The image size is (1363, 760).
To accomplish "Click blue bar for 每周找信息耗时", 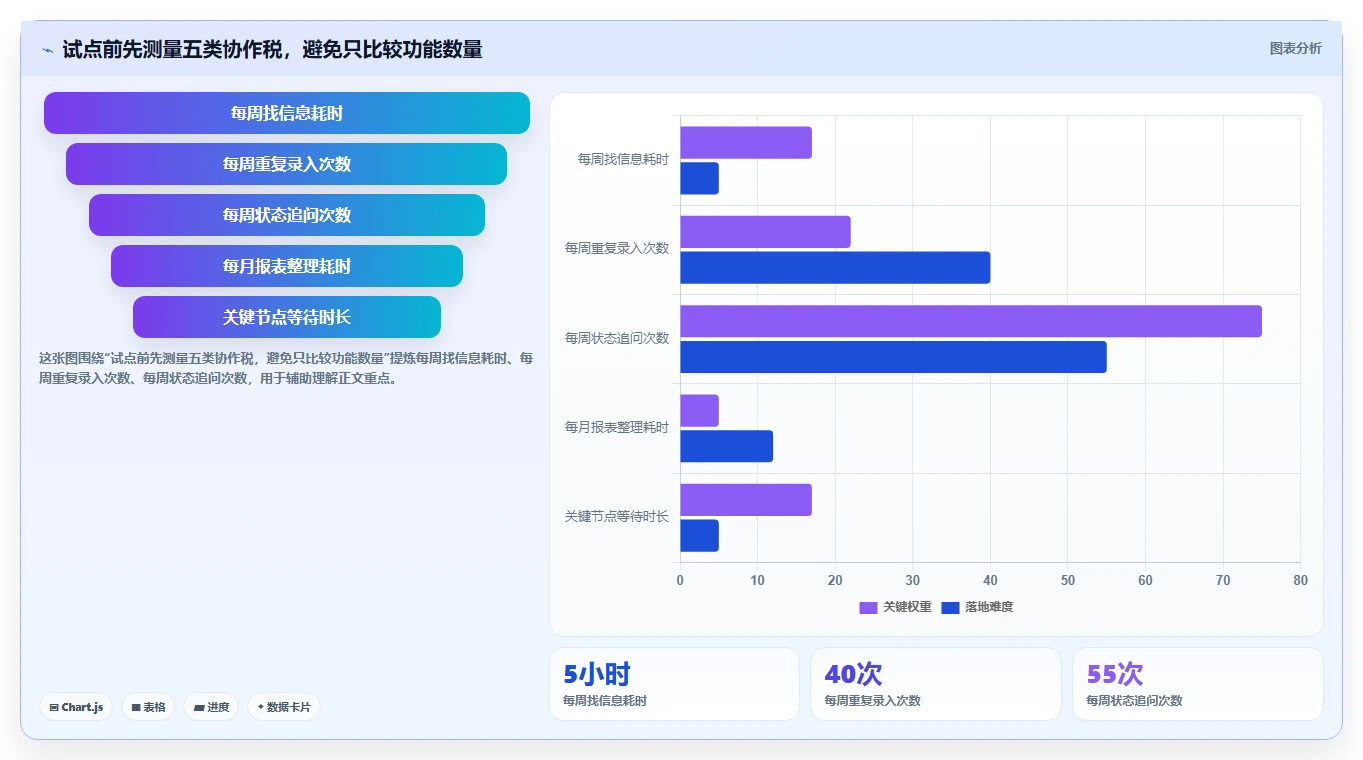I will [699, 178].
